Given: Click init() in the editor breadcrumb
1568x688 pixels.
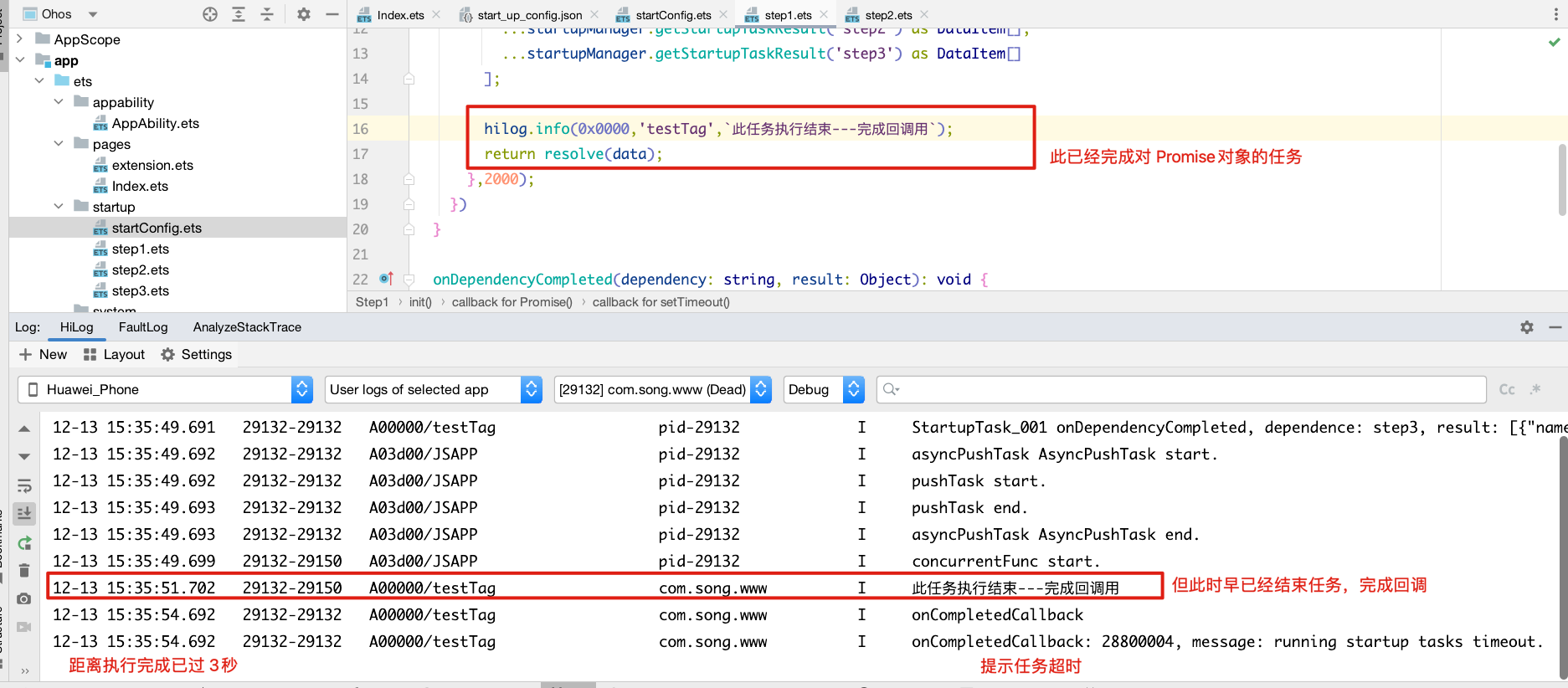Looking at the screenshot, I should (x=420, y=302).
